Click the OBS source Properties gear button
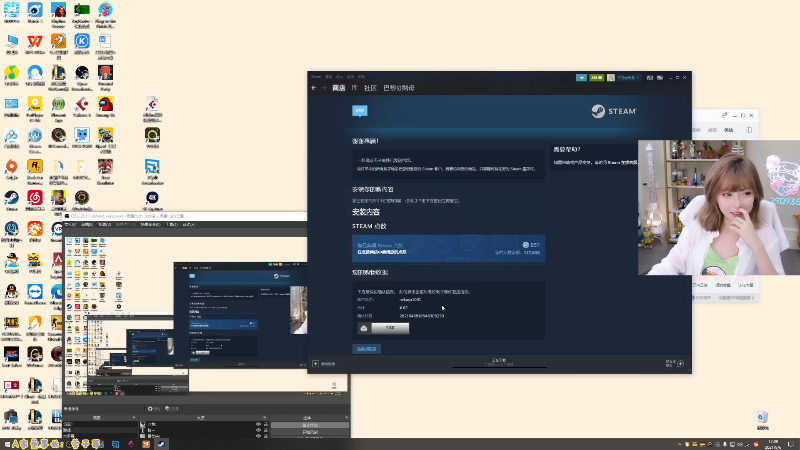This screenshot has height=450, width=800. [154, 409]
